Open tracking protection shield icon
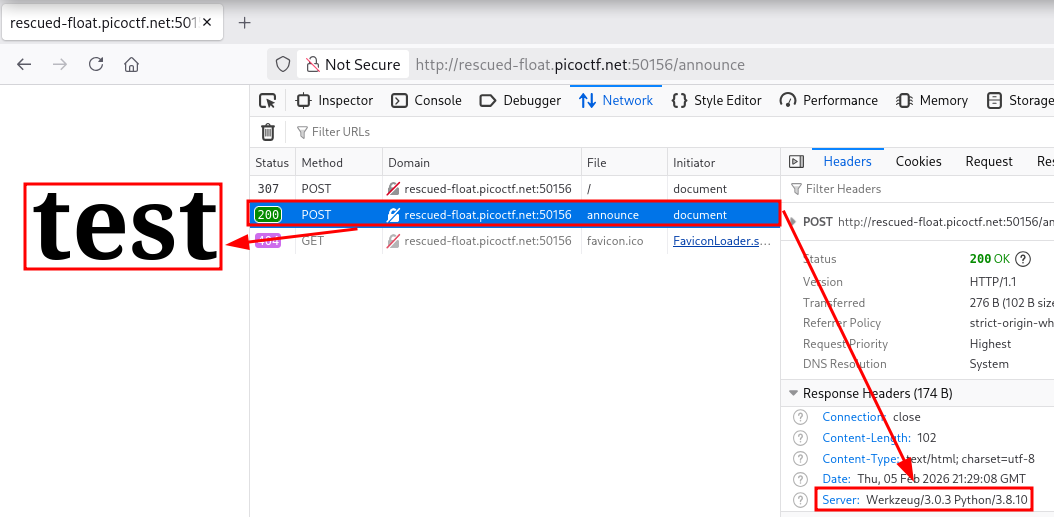This screenshot has width=1054, height=517. pyautogui.click(x=283, y=64)
